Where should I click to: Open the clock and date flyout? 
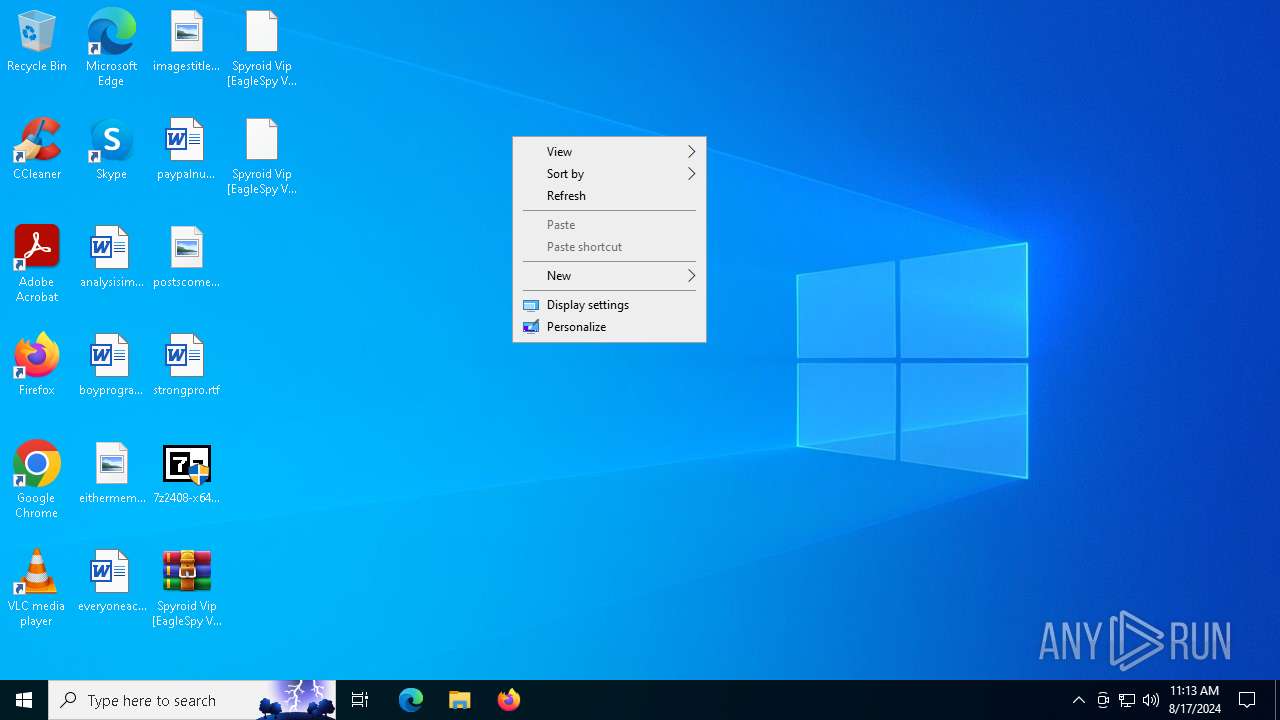tap(1194, 700)
